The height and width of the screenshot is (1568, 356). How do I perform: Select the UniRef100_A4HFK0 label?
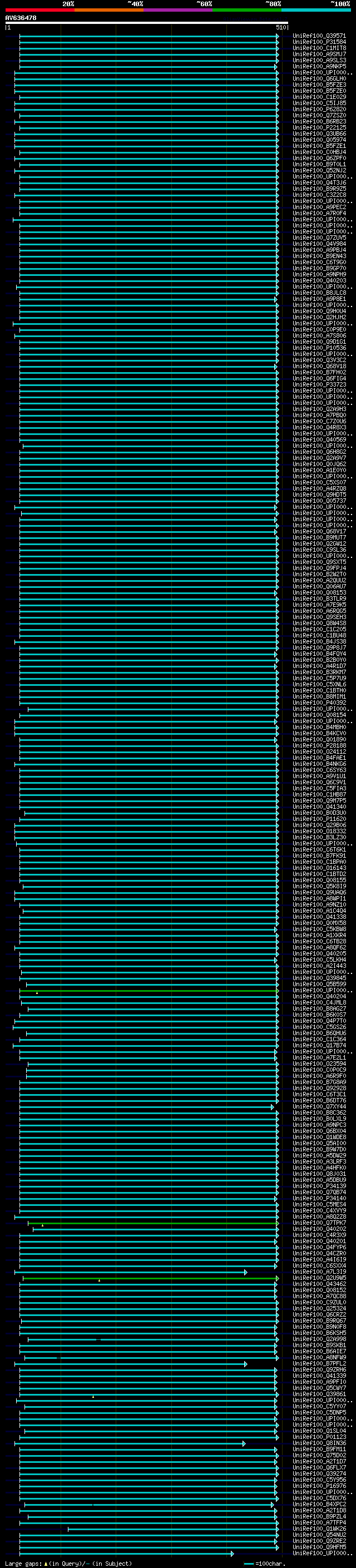click(319, 1168)
